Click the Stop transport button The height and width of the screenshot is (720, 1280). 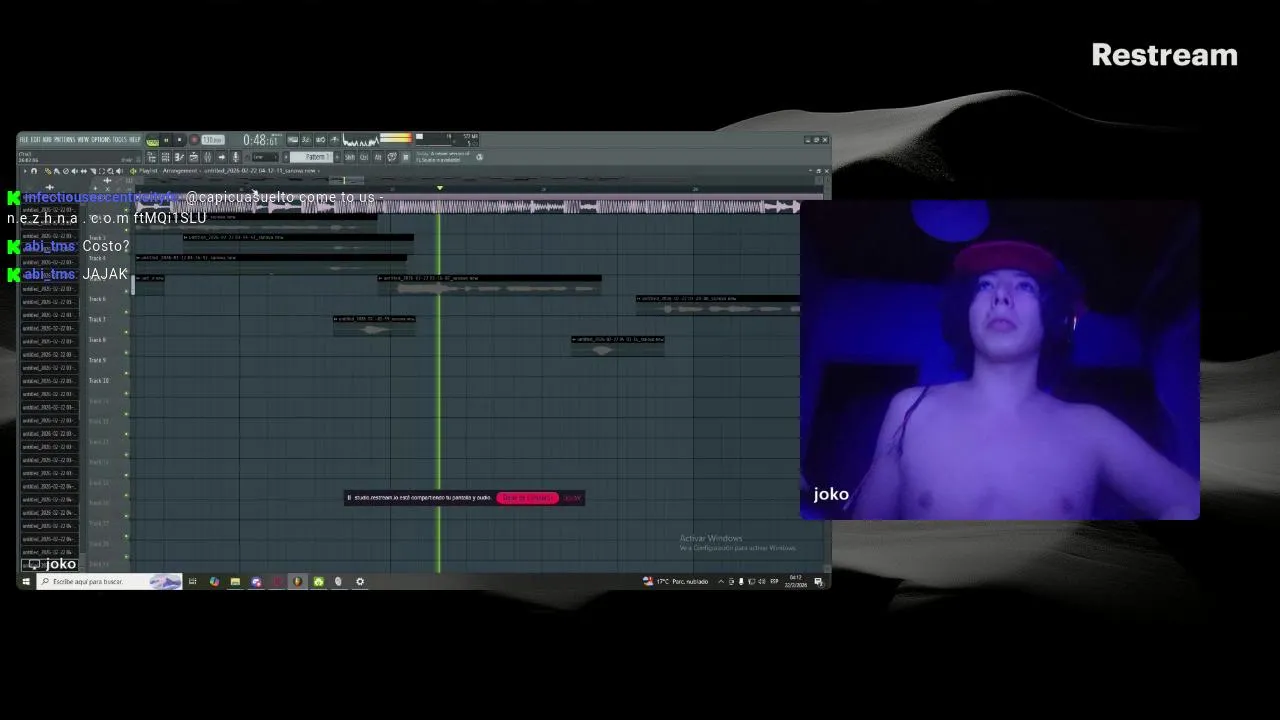pos(179,140)
